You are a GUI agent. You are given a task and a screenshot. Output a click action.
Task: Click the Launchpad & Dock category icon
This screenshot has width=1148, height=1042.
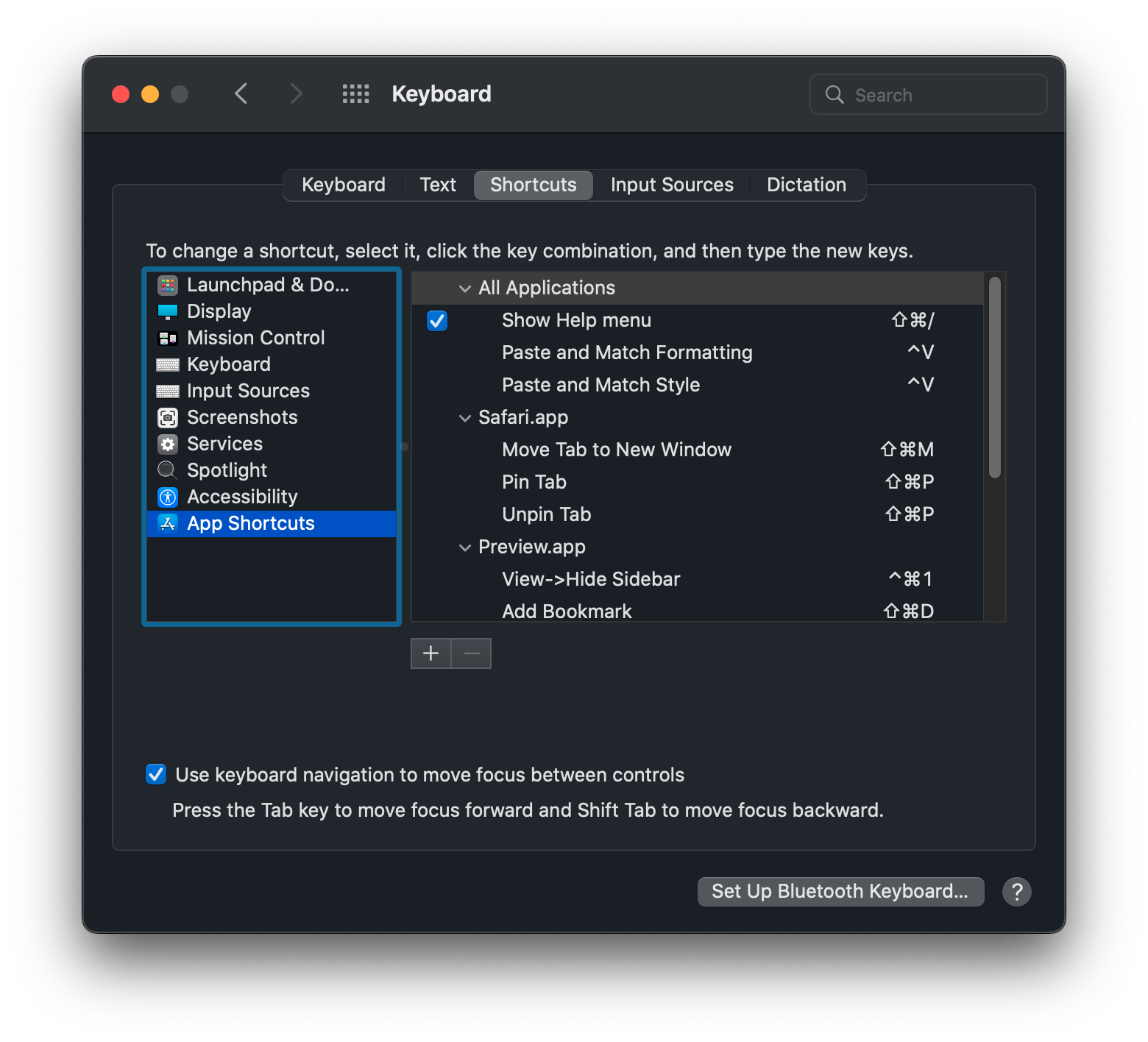coord(168,285)
